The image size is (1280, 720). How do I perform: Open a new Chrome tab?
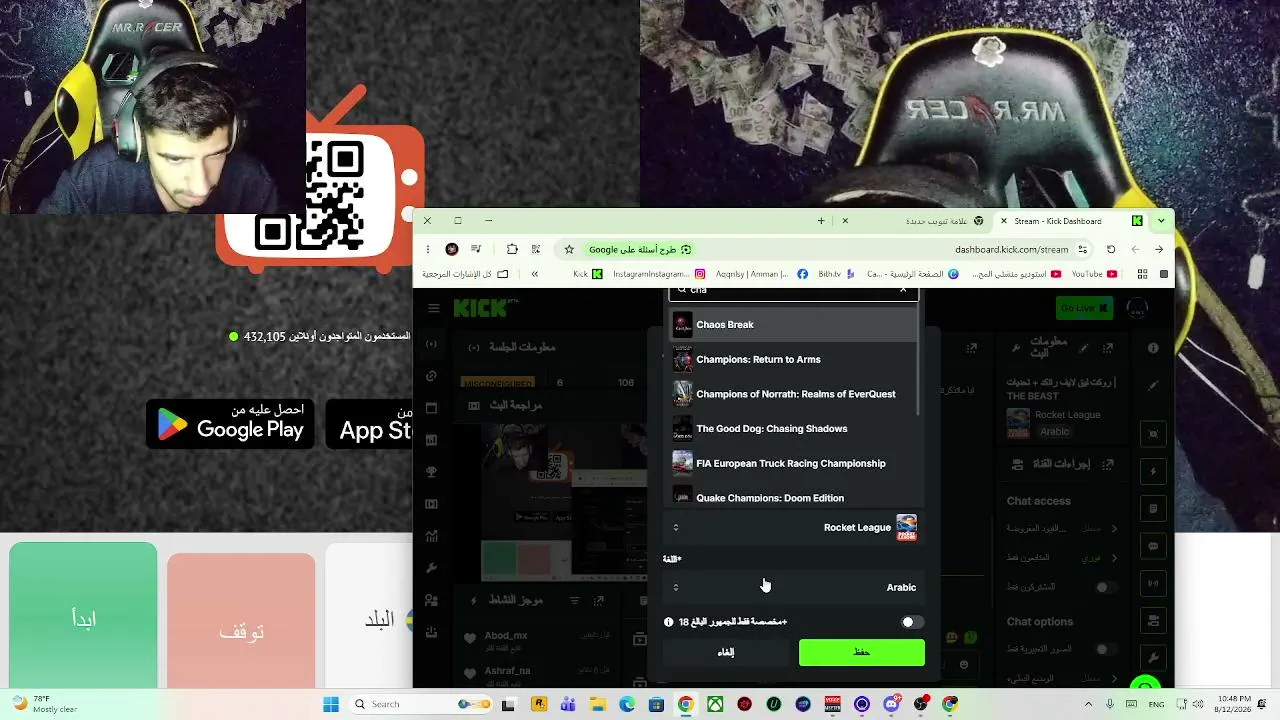(x=821, y=221)
